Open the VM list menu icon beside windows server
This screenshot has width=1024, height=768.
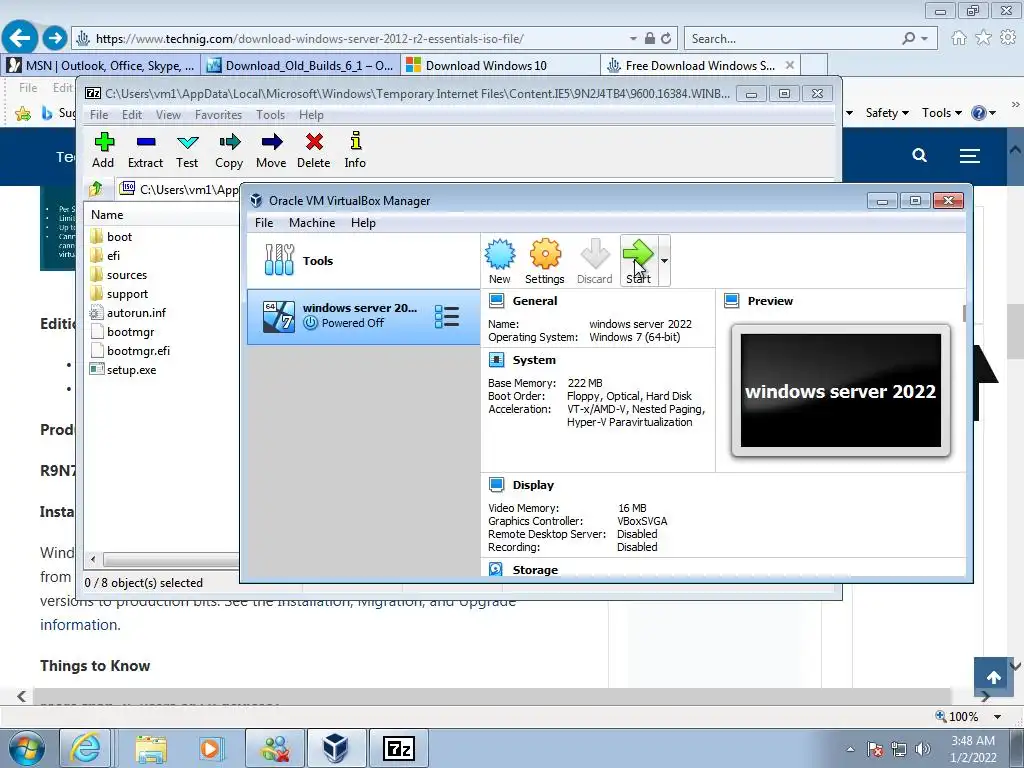tap(447, 317)
